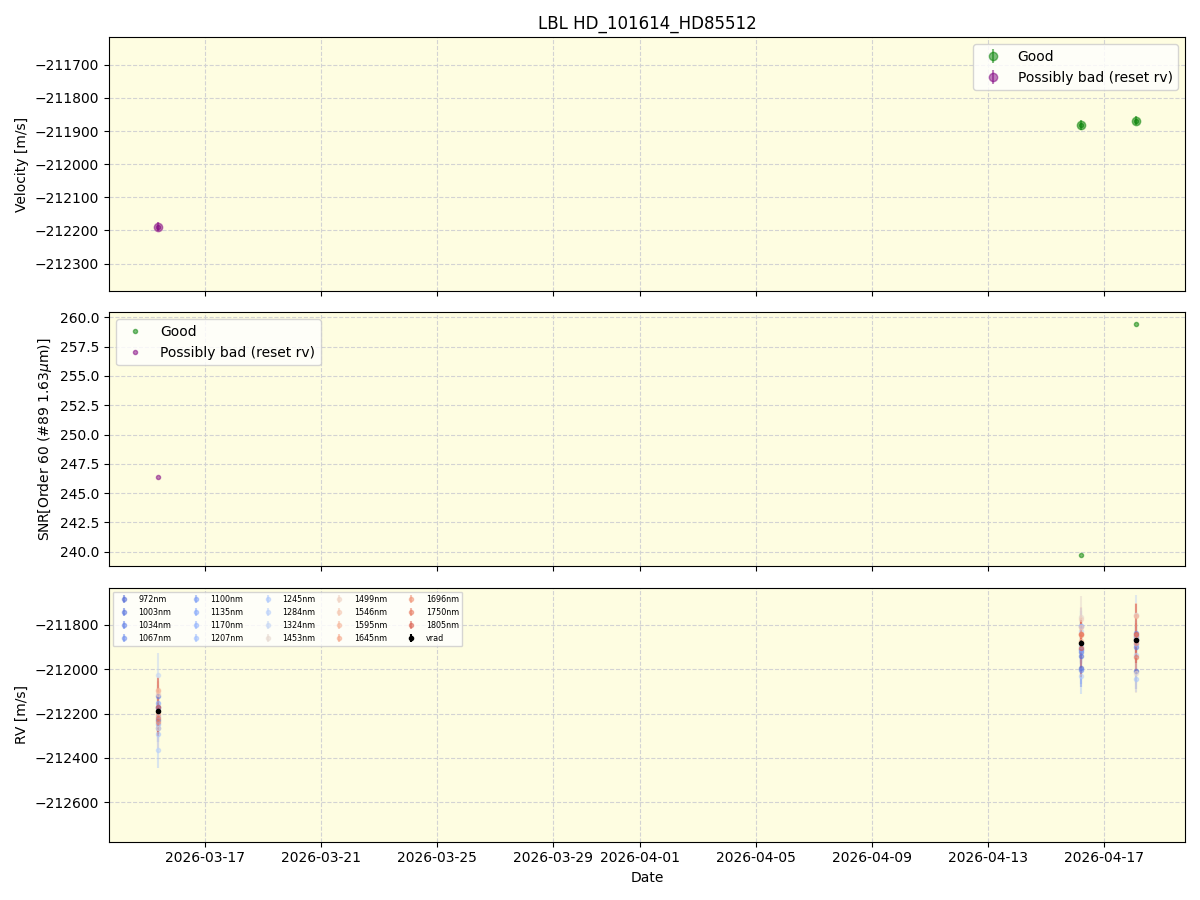1200x900 pixels.
Task: Click the 1003nm legend marker
Action: tap(124, 612)
